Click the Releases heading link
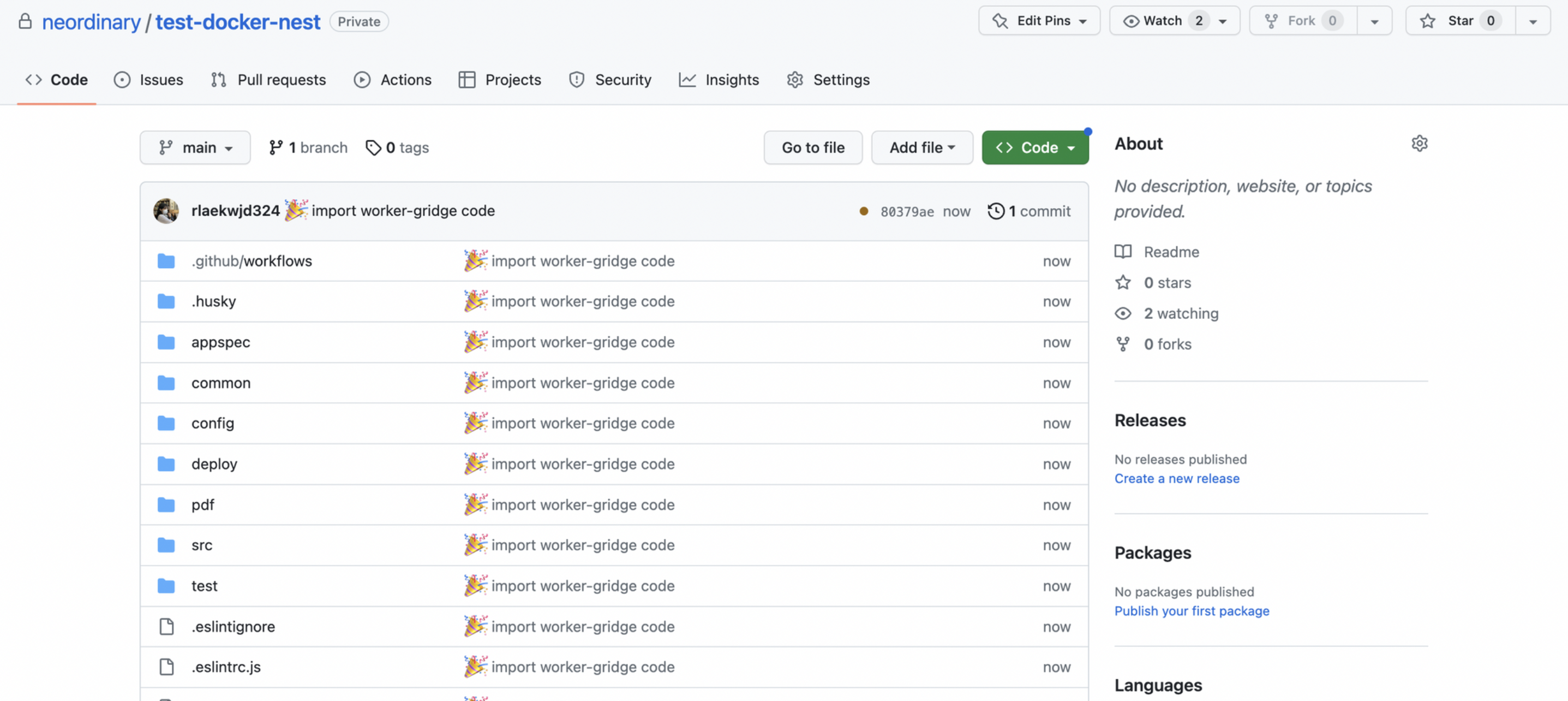Viewport: 1568px width, 701px height. tap(1150, 420)
